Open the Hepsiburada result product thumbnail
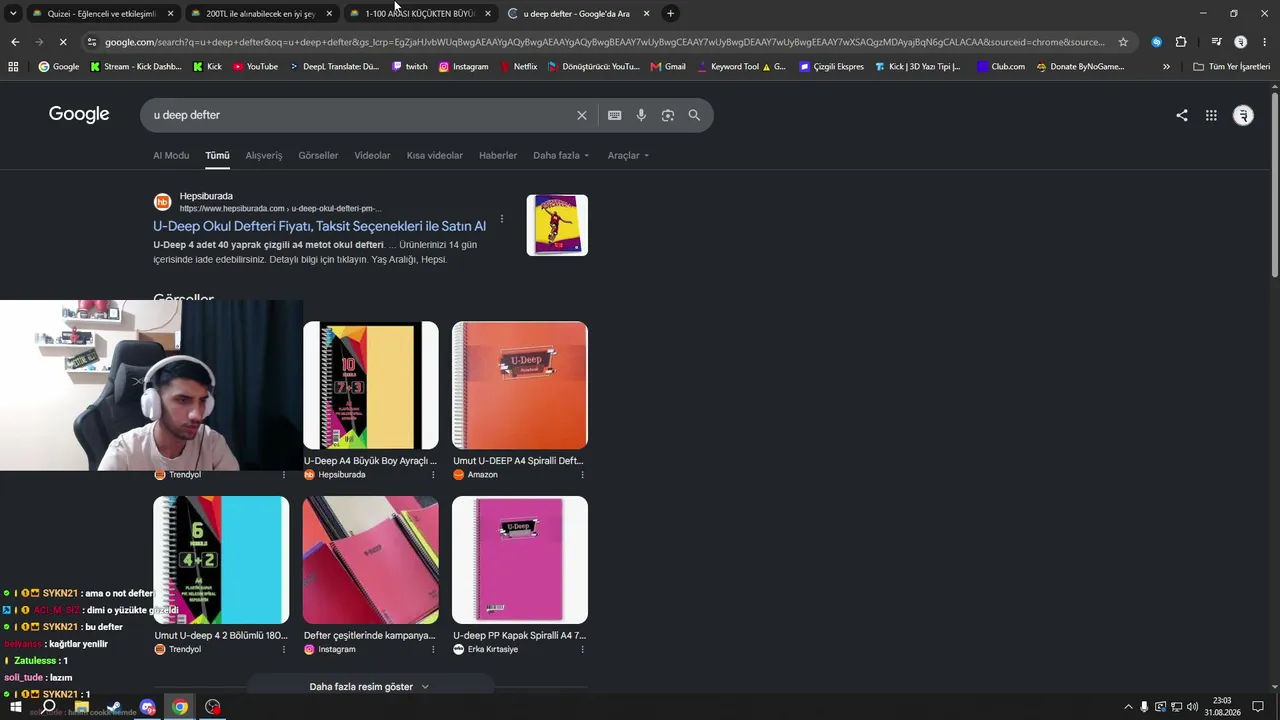1280x720 pixels. coord(557,225)
